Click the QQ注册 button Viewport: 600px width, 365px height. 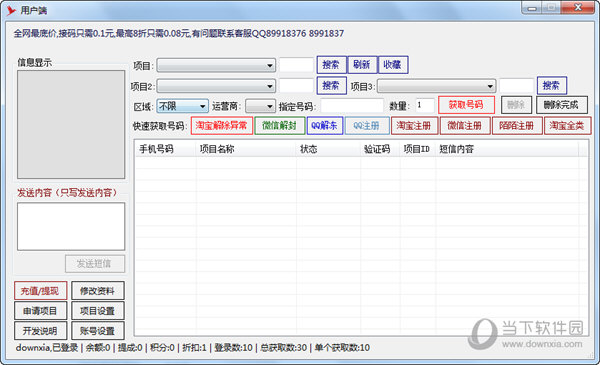point(367,125)
